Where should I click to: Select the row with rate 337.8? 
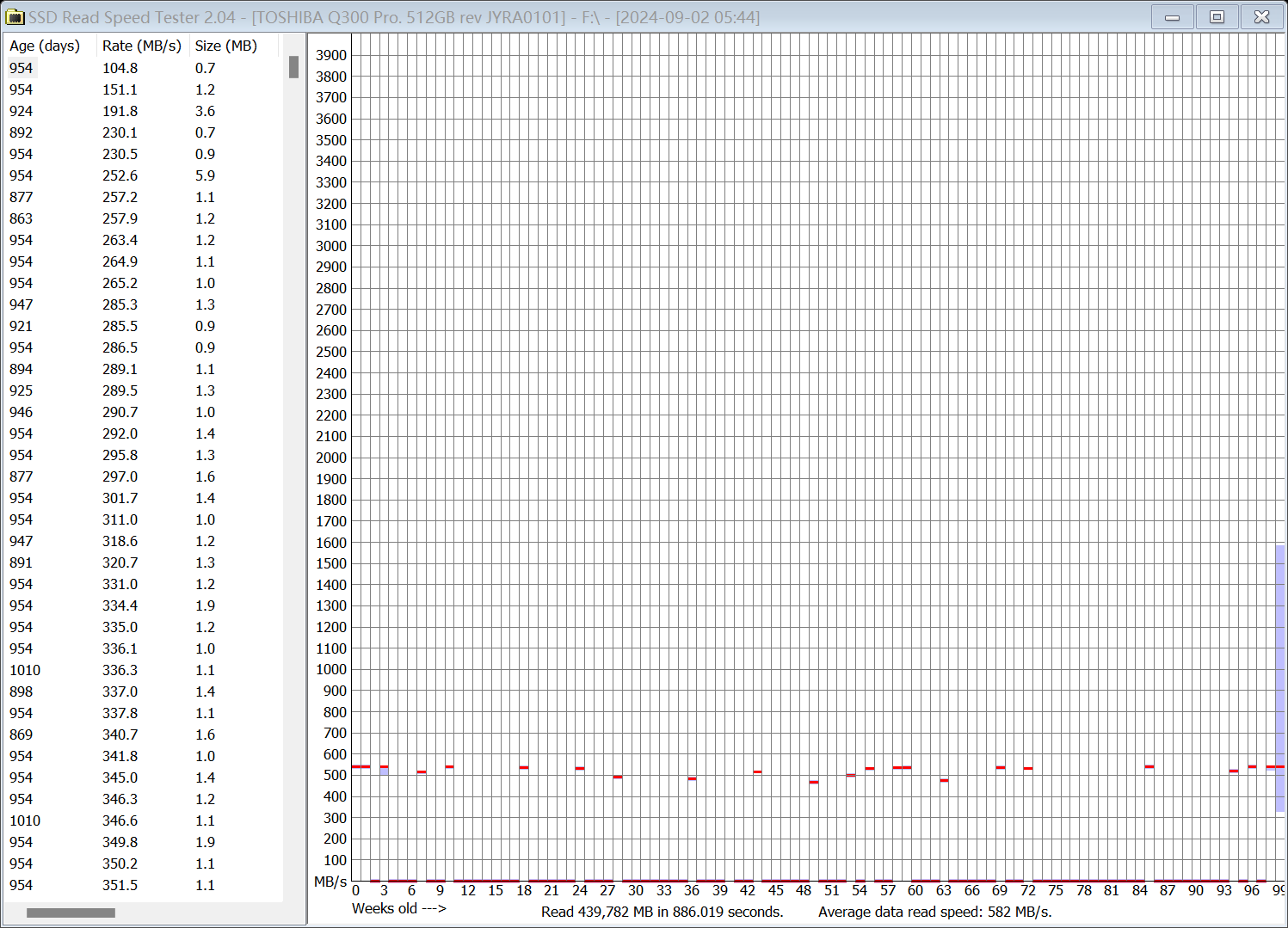point(144,713)
